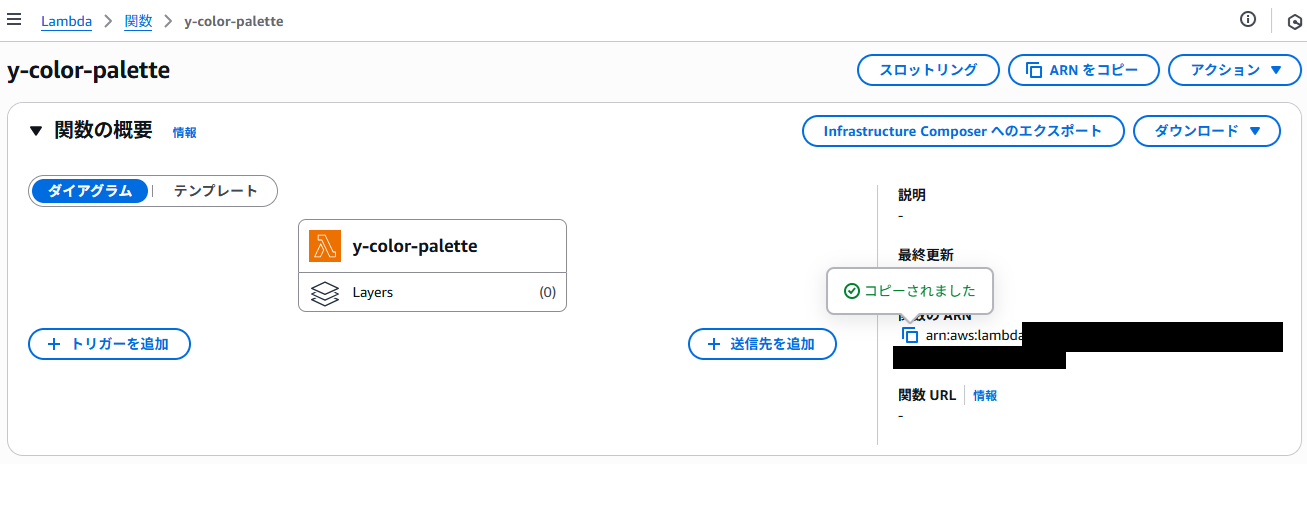Click the Layers stack icon
1307x505 pixels.
pos(325,293)
